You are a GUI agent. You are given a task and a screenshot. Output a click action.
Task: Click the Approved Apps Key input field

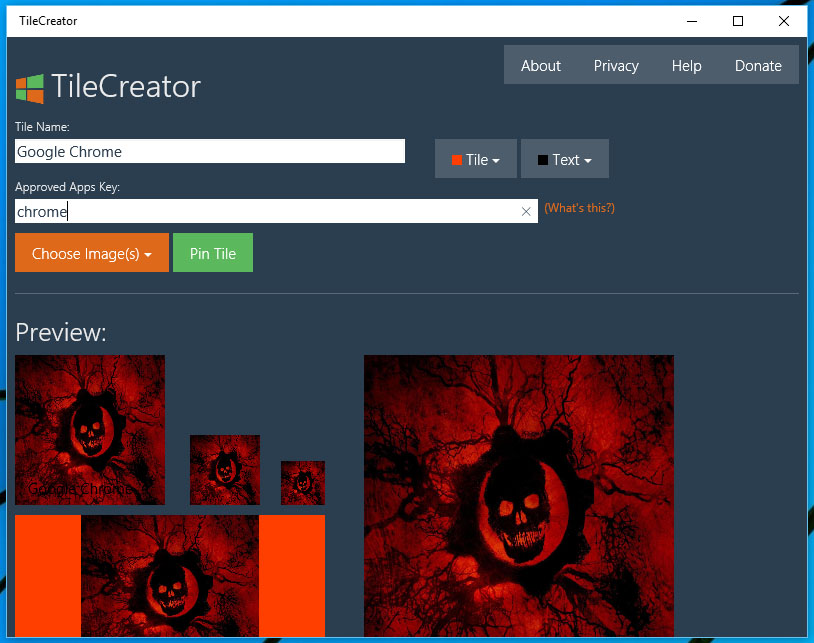pos(276,211)
